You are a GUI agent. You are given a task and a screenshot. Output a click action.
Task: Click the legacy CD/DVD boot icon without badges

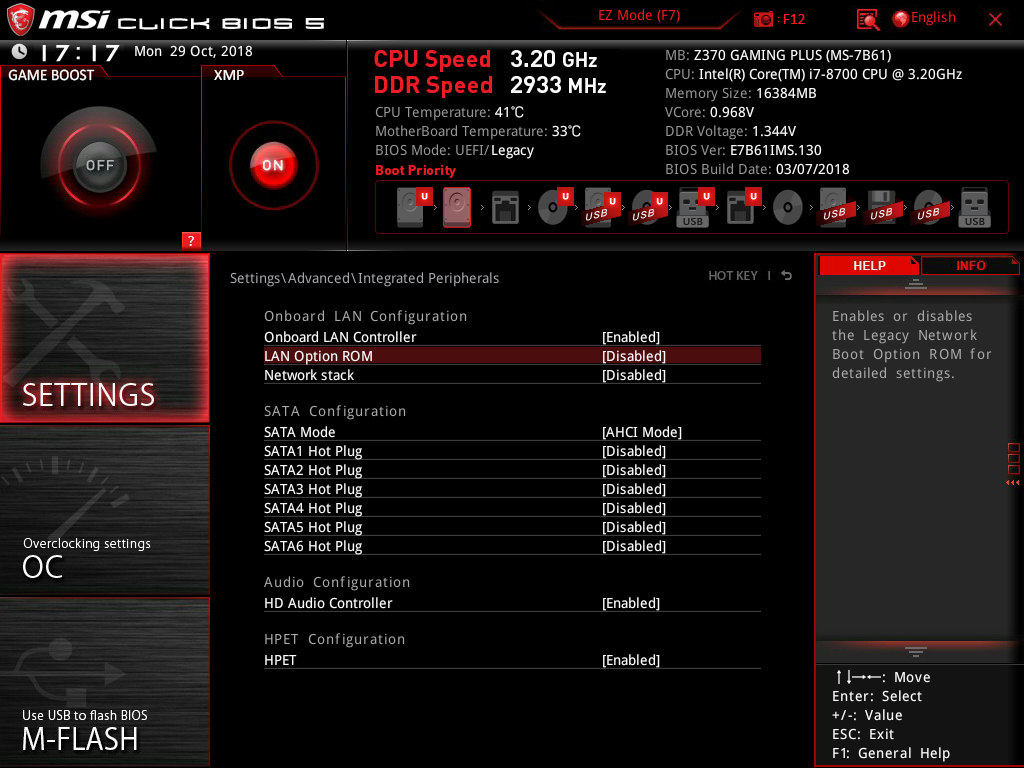788,208
